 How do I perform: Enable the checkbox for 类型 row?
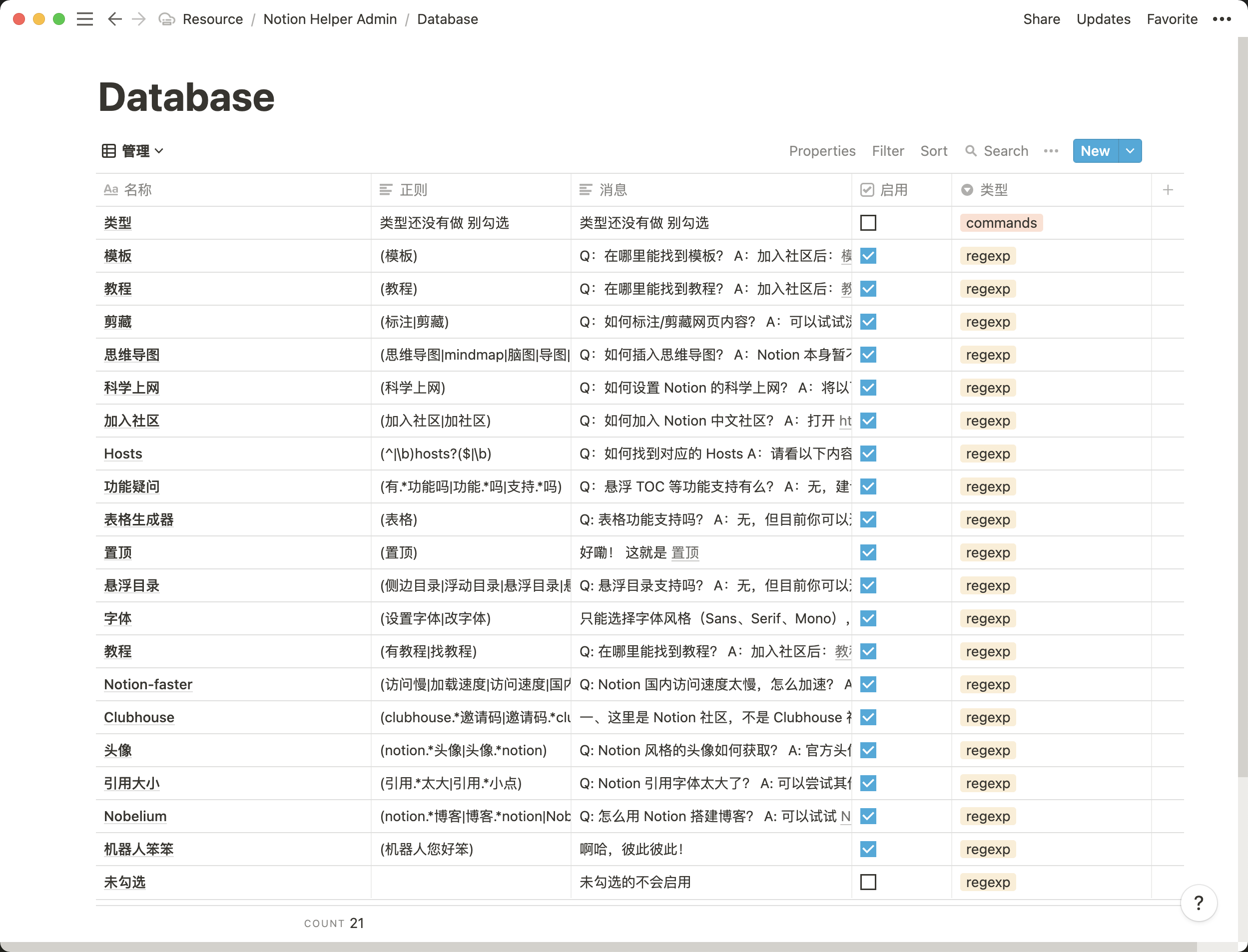[x=868, y=223]
